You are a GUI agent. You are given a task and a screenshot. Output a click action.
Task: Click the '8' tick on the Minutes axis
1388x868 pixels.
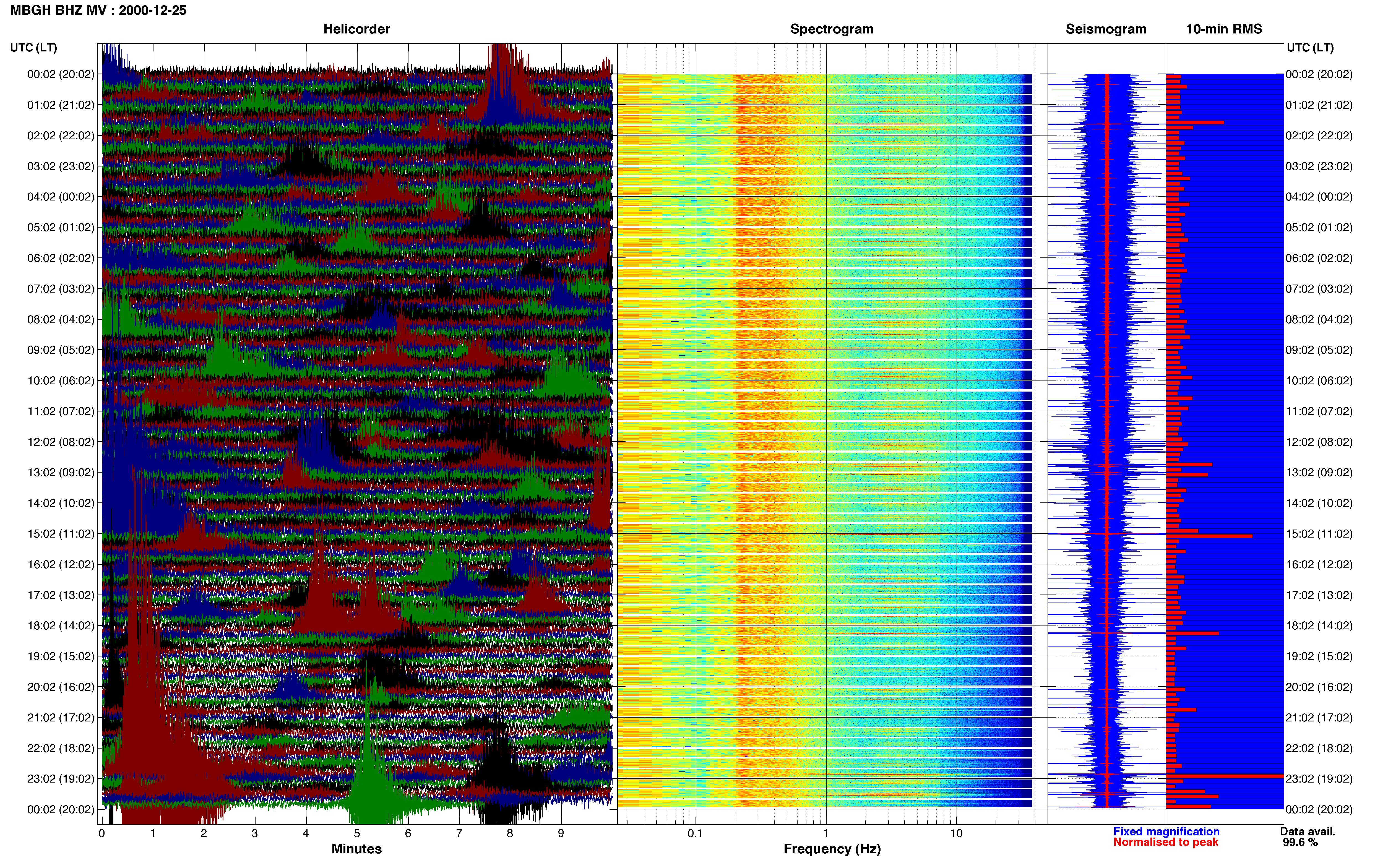(510, 833)
